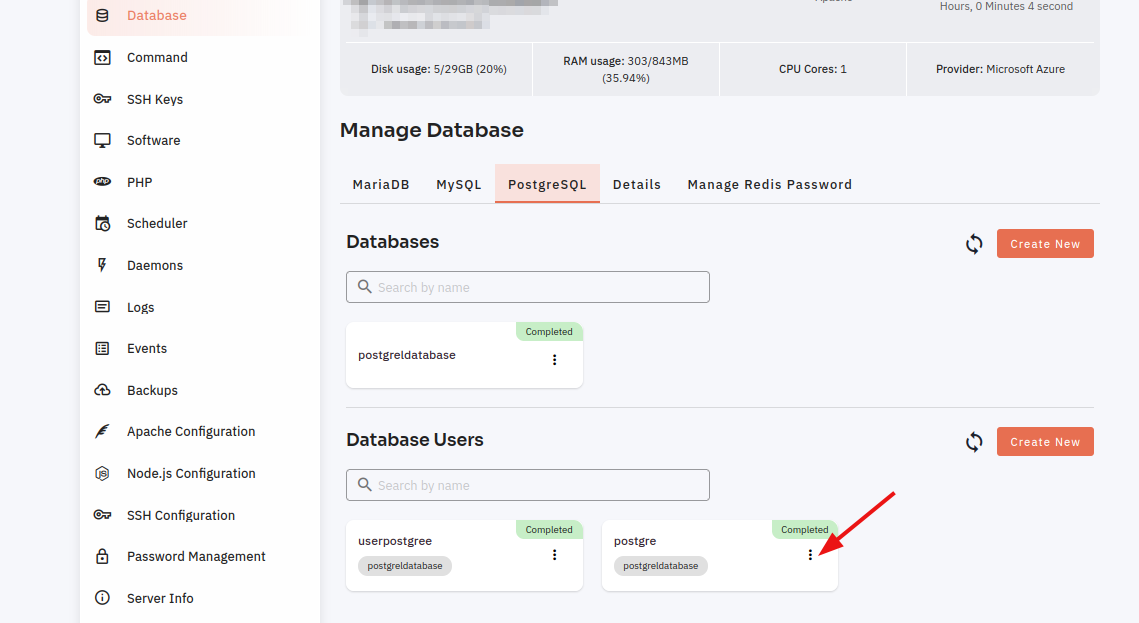This screenshot has height=623, width=1139.
Task: Click the Logs icon in sidebar
Action: click(x=102, y=306)
